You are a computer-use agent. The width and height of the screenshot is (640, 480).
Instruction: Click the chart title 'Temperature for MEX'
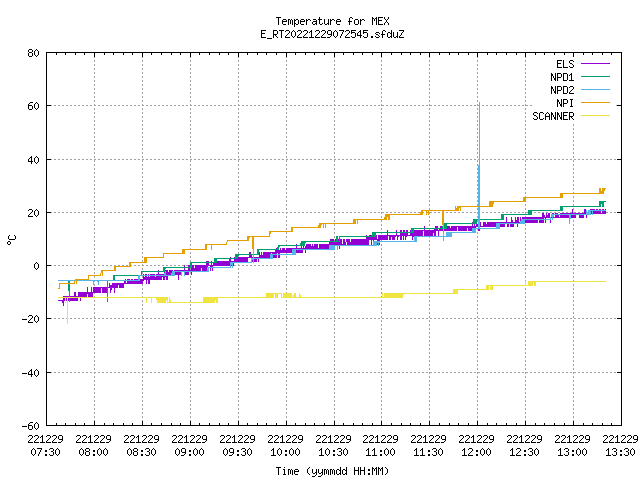(332, 21)
